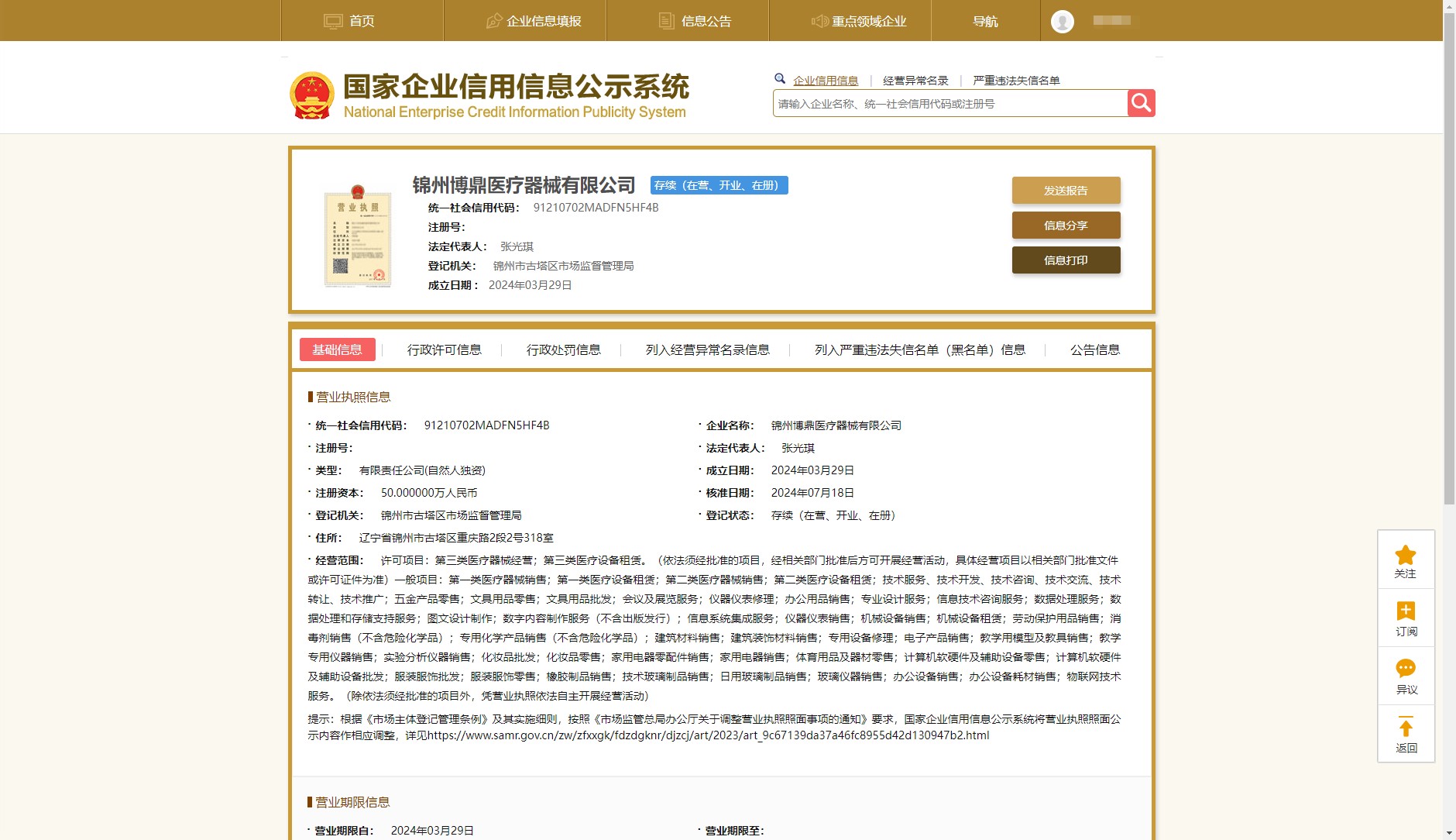Viewport: 1456px width, 840px height.
Task: Click 2024年03月29日 in the header card
Action: tap(530, 285)
